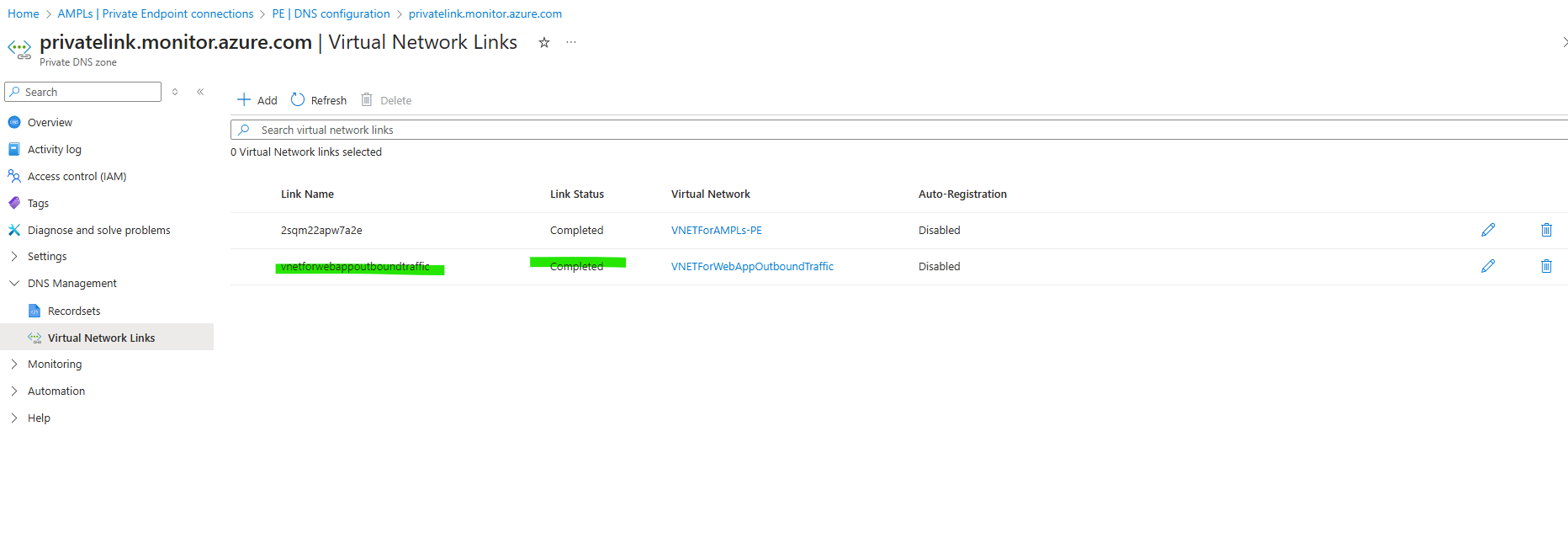Delete the vnetforwebappoutboundtraffic link via trash icon
The image size is (1568, 543).
point(1545,266)
